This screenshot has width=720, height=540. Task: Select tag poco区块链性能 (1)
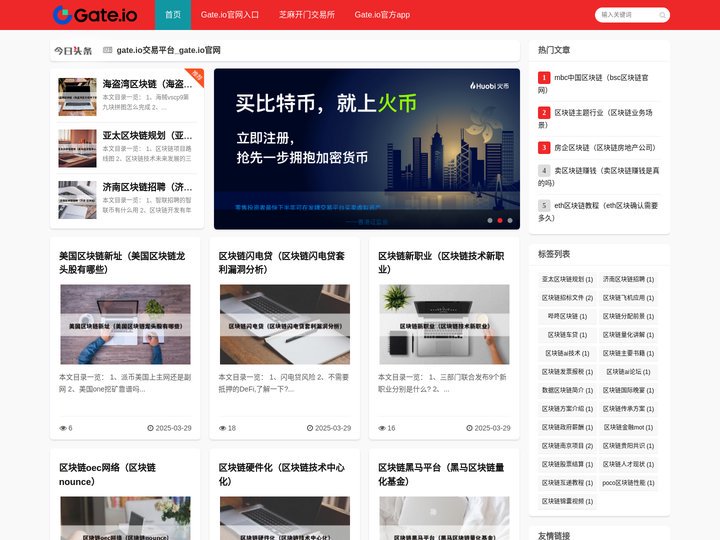click(628, 483)
